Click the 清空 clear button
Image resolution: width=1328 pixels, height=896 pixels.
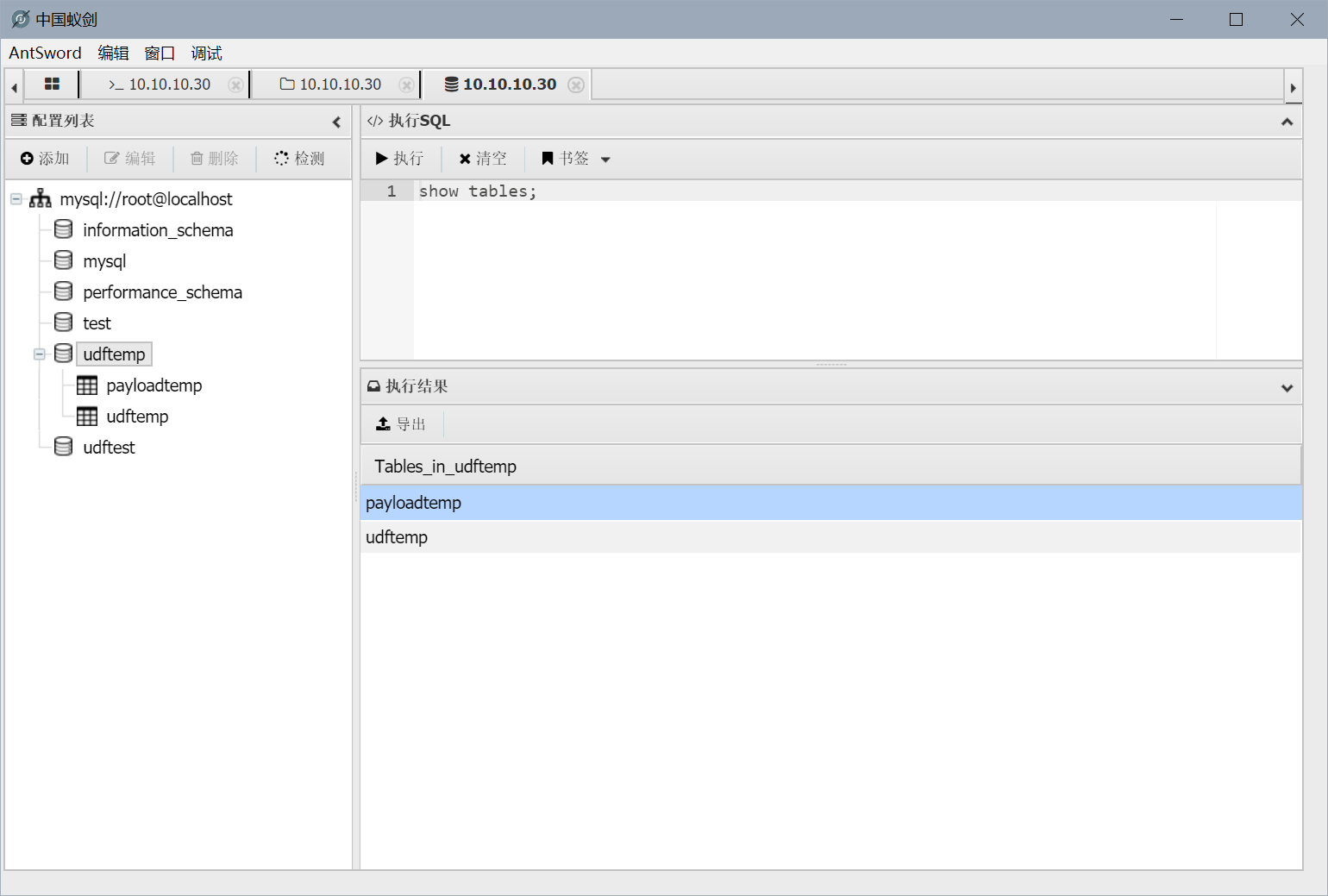(483, 159)
